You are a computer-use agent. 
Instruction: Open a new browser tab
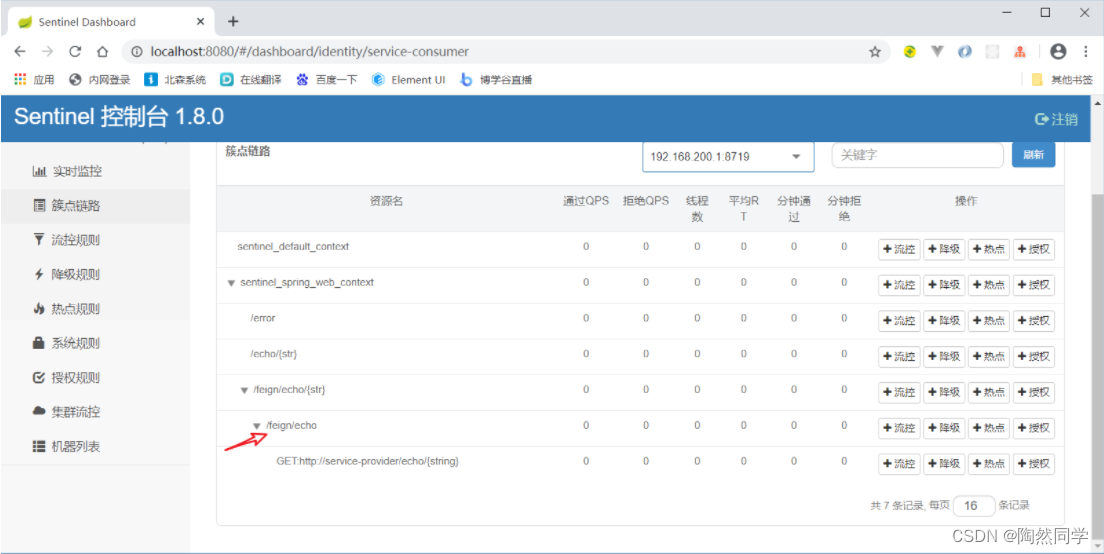point(233,21)
